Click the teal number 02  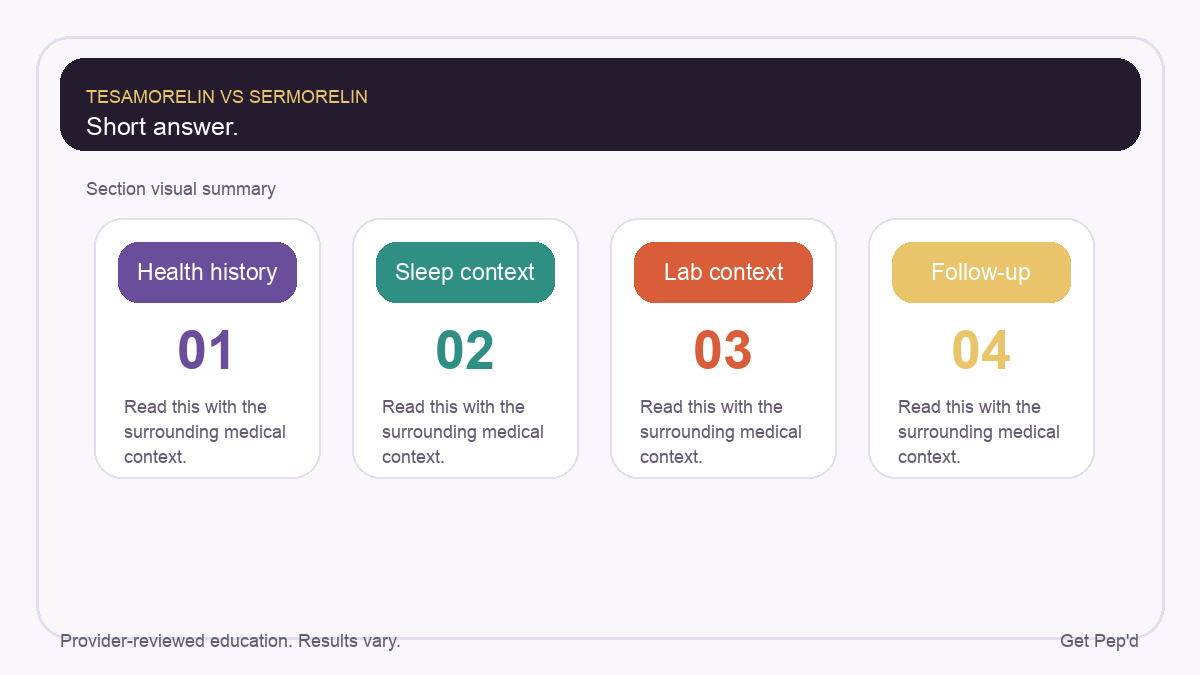(465, 351)
